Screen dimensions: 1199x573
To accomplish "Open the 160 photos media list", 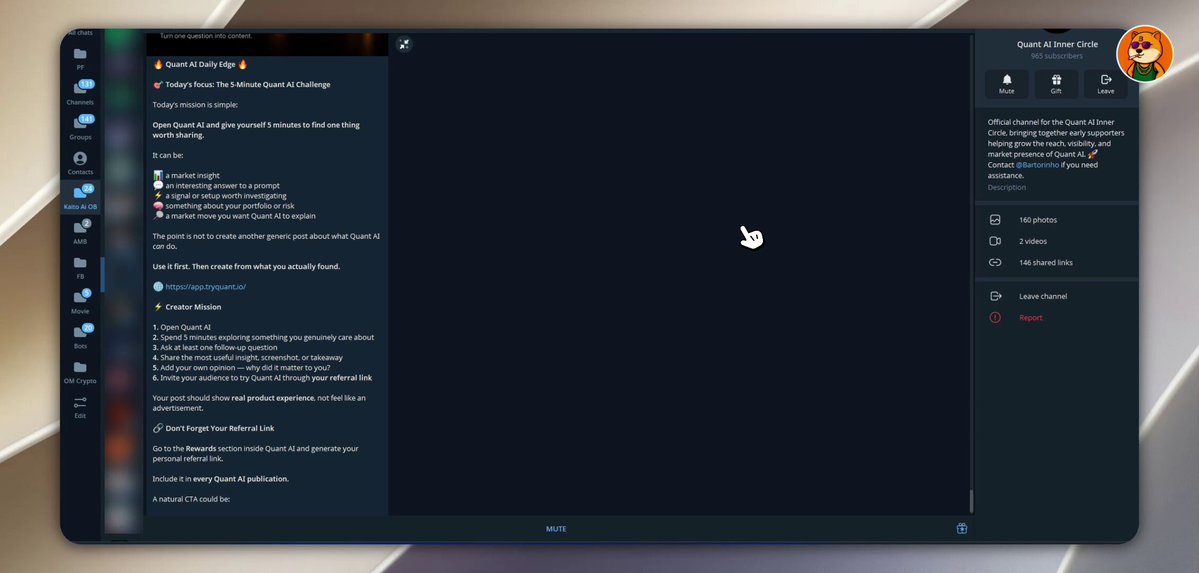I will [1056, 220].
